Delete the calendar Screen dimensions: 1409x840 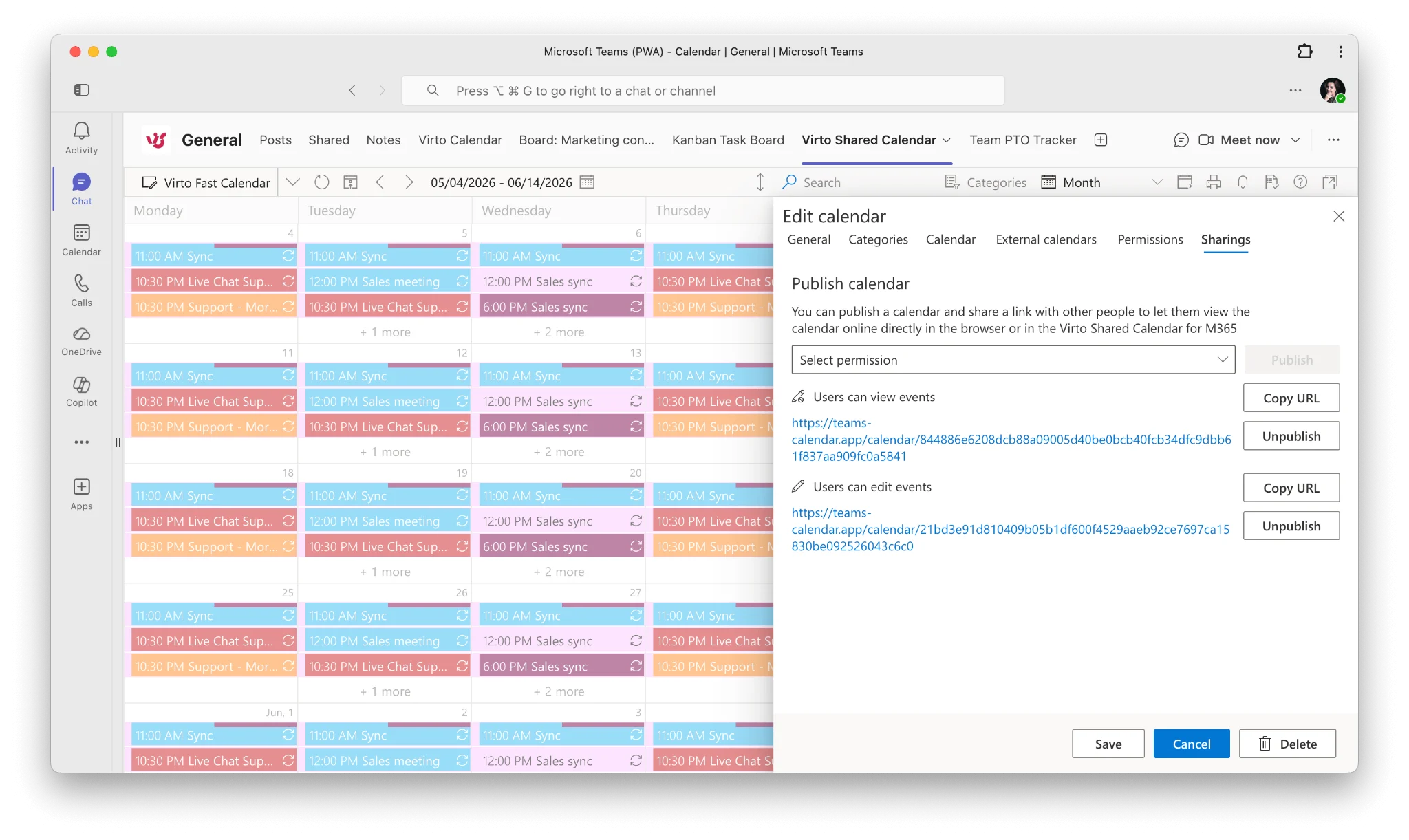point(1287,744)
